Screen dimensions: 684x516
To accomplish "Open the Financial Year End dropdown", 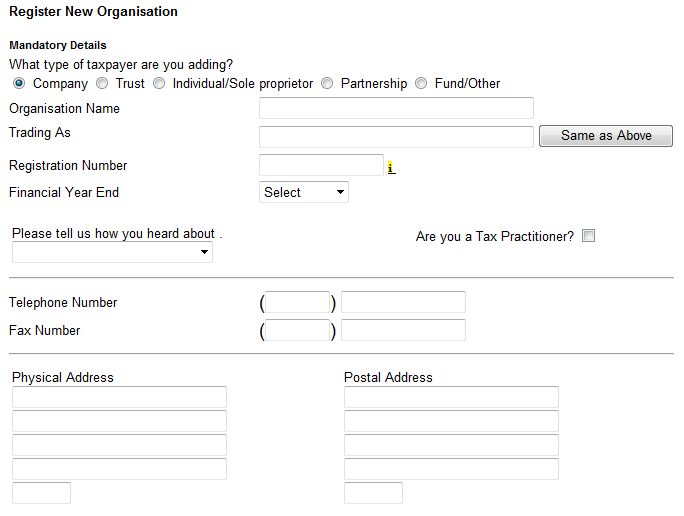I will 304,192.
